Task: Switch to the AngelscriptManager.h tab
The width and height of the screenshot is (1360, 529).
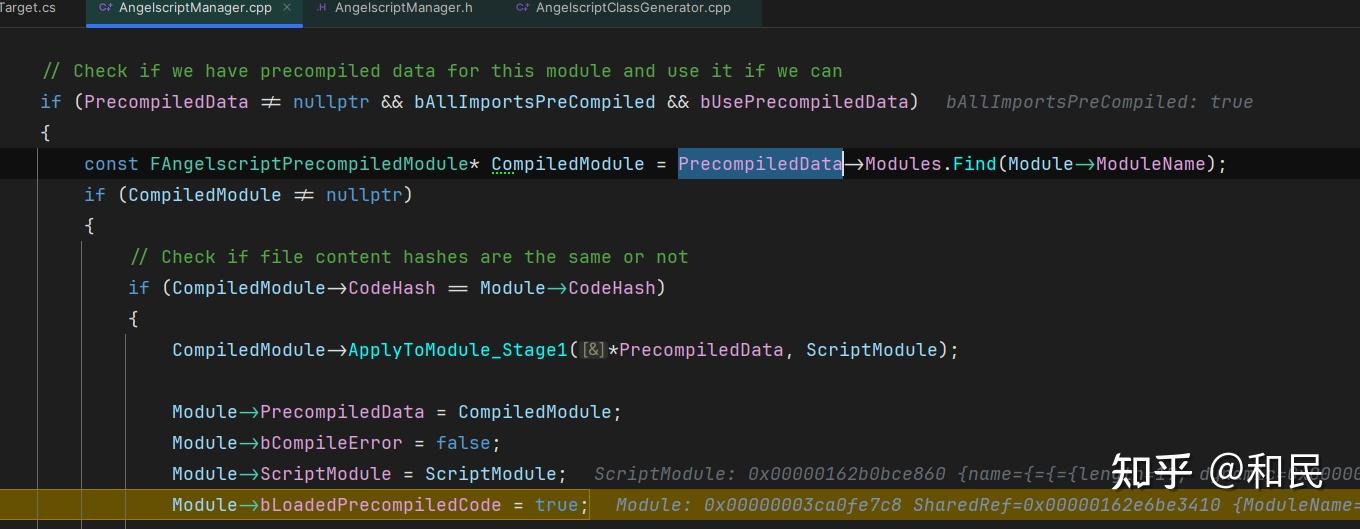Action: 403,8
